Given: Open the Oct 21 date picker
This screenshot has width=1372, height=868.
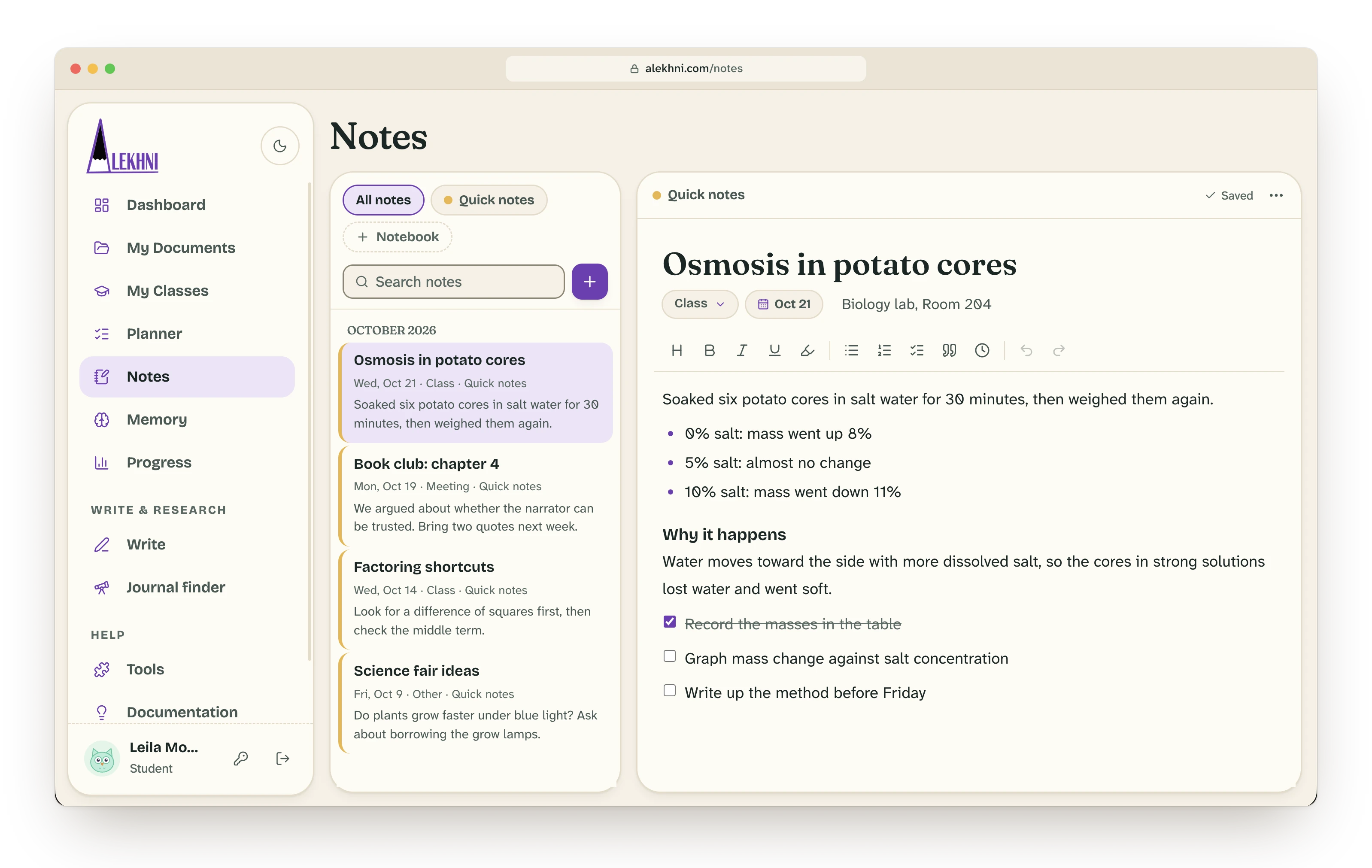Looking at the screenshot, I should click(783, 304).
